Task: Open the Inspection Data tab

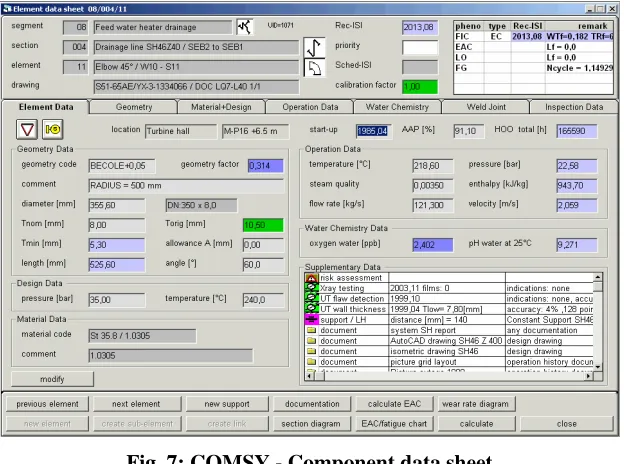Action: 574,107
